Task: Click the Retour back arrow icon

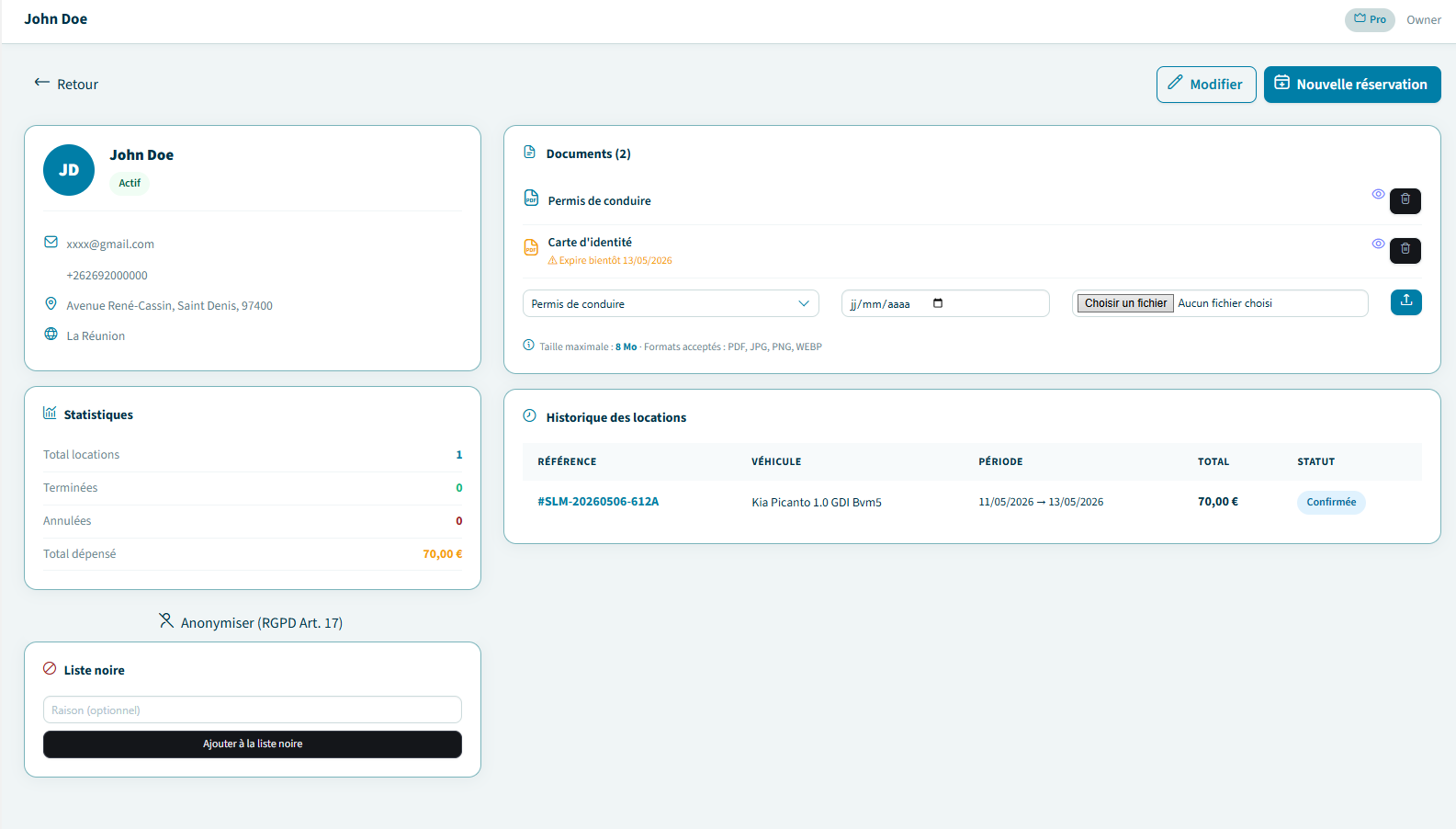Action: (x=41, y=83)
